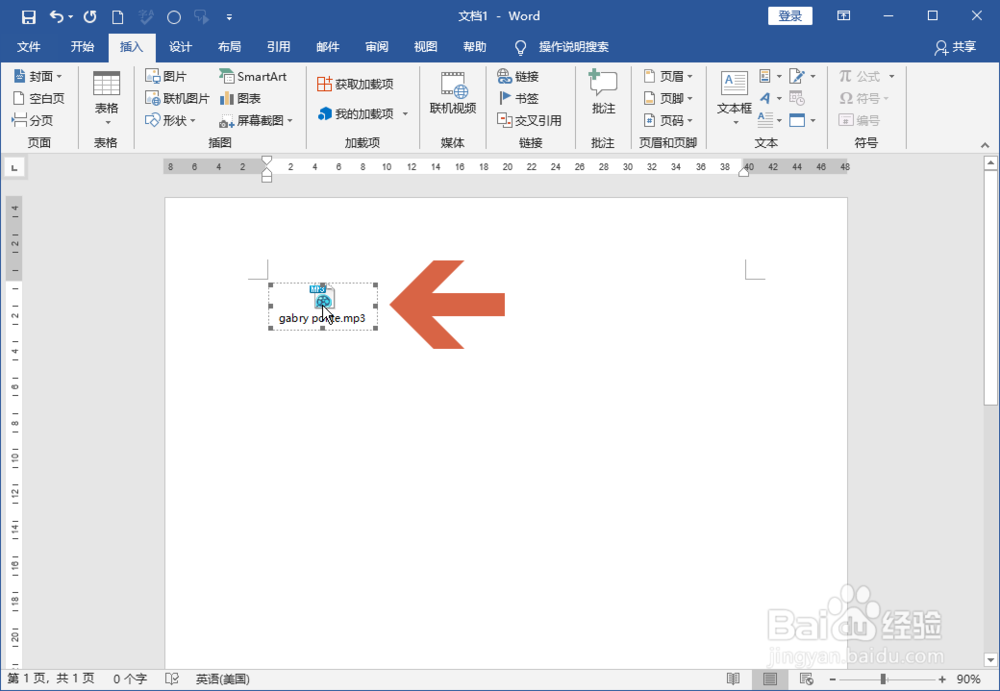Click the 联机图片 online pictures button

[177, 98]
